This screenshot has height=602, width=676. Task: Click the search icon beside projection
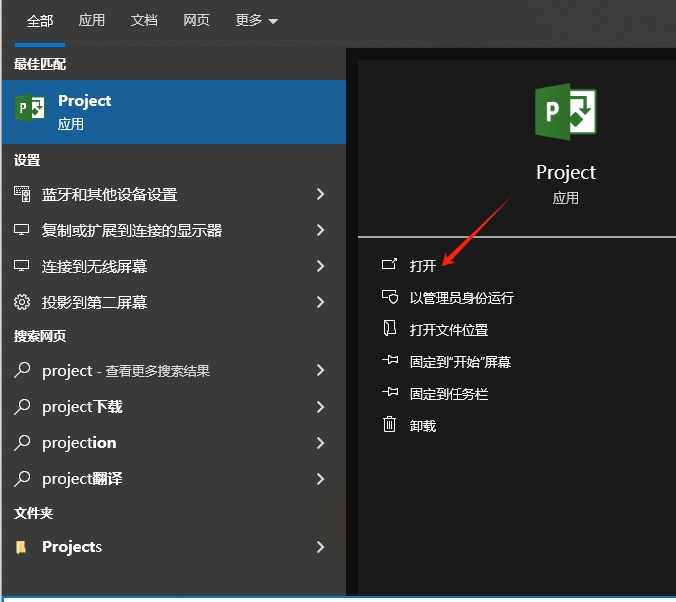22,442
